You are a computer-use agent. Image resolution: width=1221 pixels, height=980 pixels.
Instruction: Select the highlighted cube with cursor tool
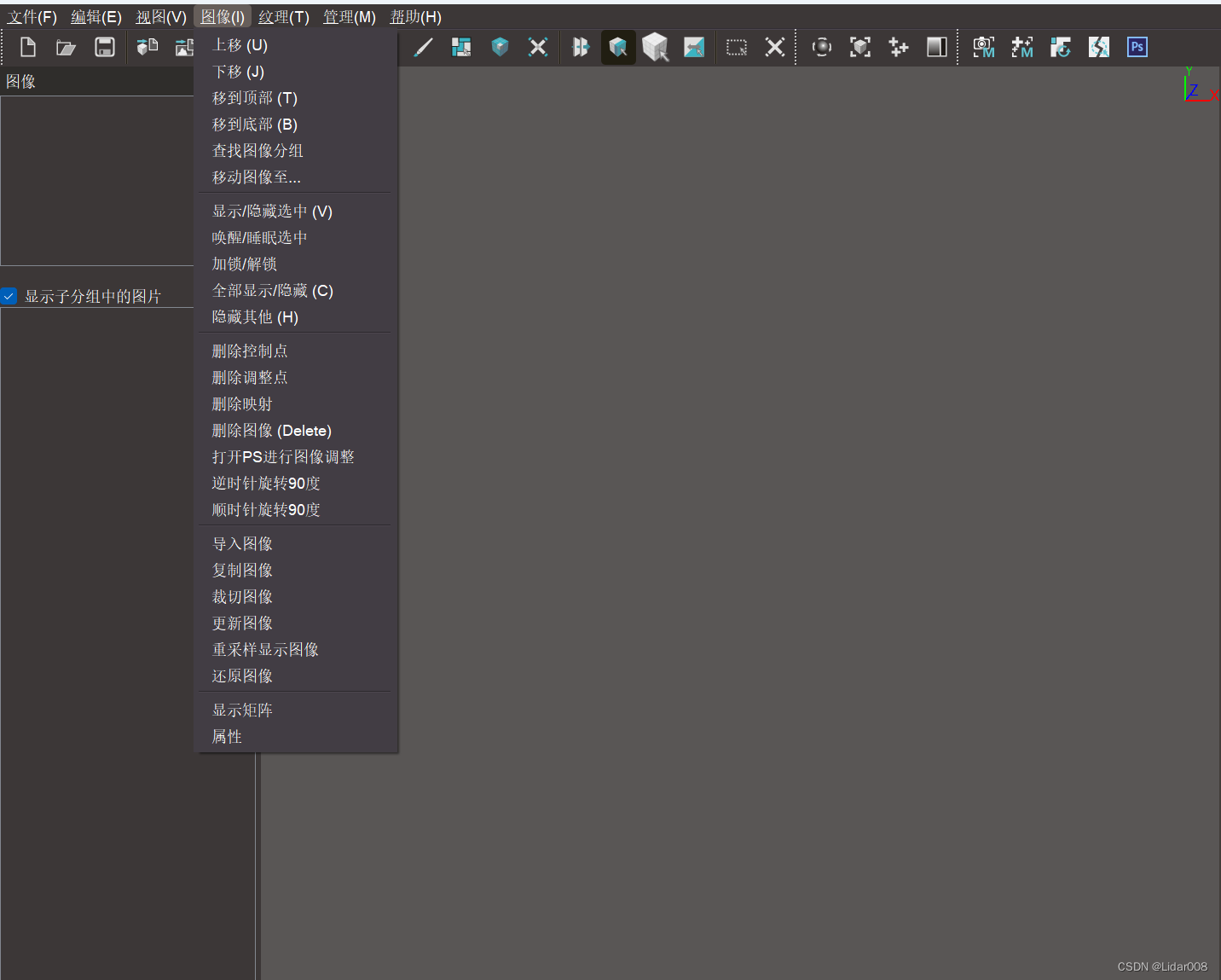pos(618,47)
